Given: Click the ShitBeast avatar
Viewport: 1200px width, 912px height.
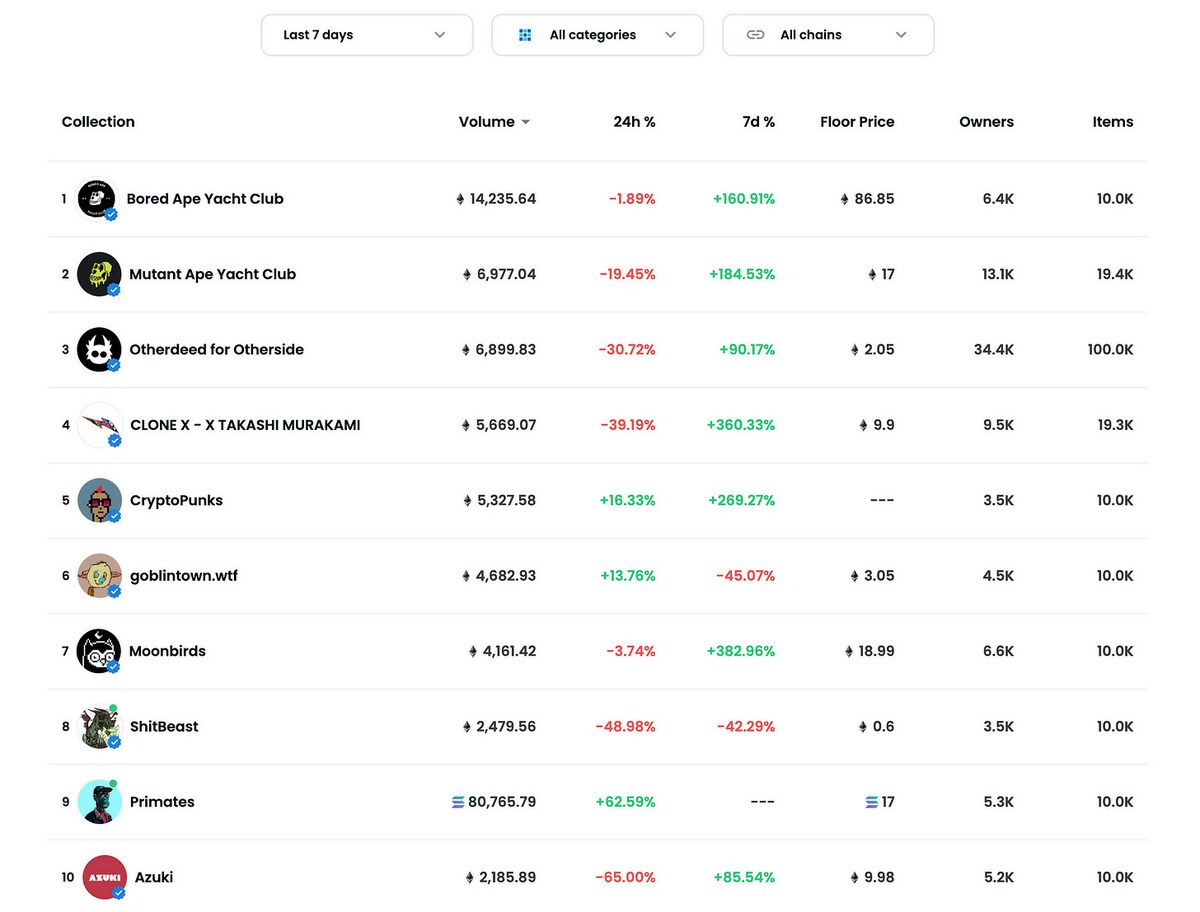Looking at the screenshot, I should (x=99, y=727).
